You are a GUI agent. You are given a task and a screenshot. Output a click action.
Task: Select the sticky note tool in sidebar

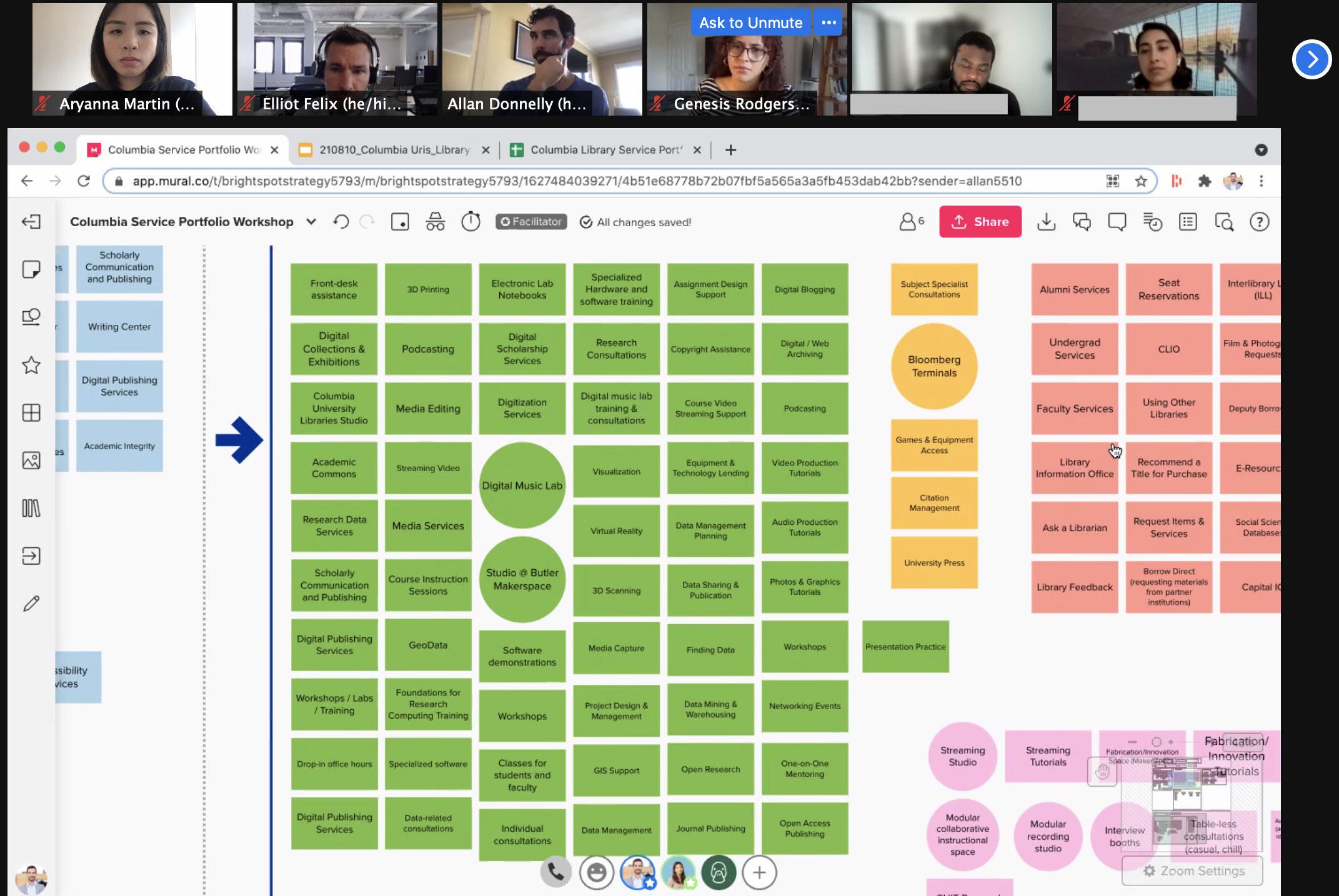(x=31, y=269)
